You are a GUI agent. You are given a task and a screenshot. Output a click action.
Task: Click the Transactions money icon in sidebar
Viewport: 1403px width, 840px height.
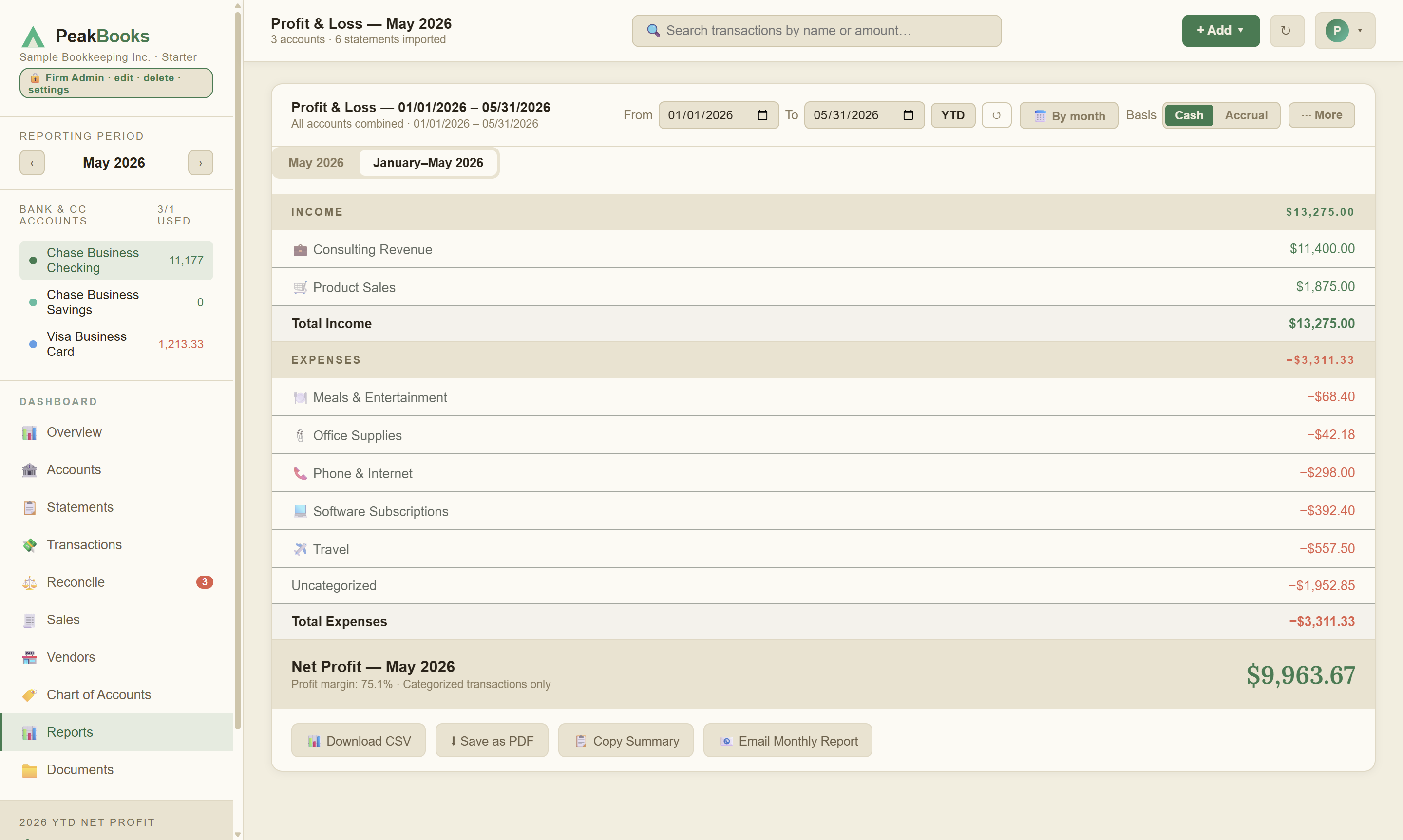pyautogui.click(x=29, y=545)
